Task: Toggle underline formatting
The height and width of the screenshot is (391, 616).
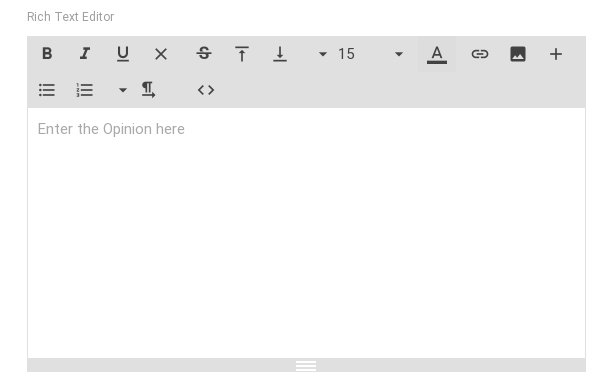Action: pos(123,54)
